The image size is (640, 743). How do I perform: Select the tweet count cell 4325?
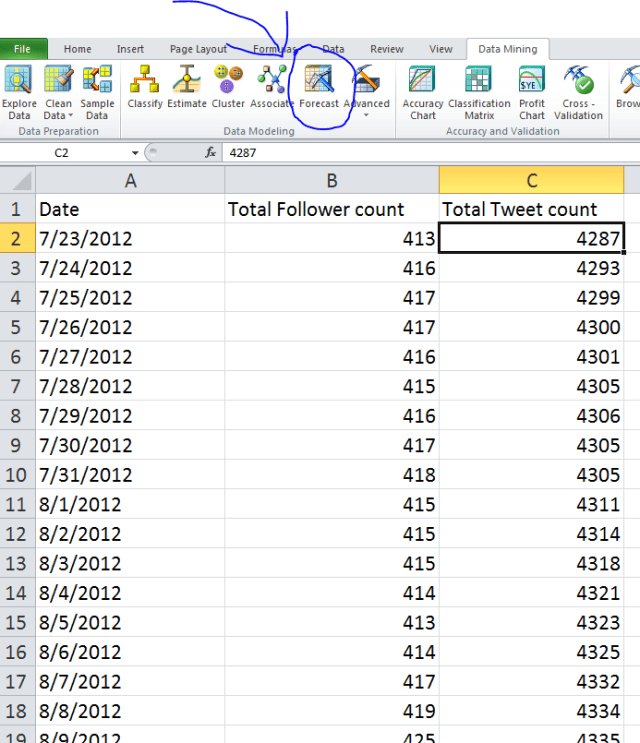click(x=532, y=652)
